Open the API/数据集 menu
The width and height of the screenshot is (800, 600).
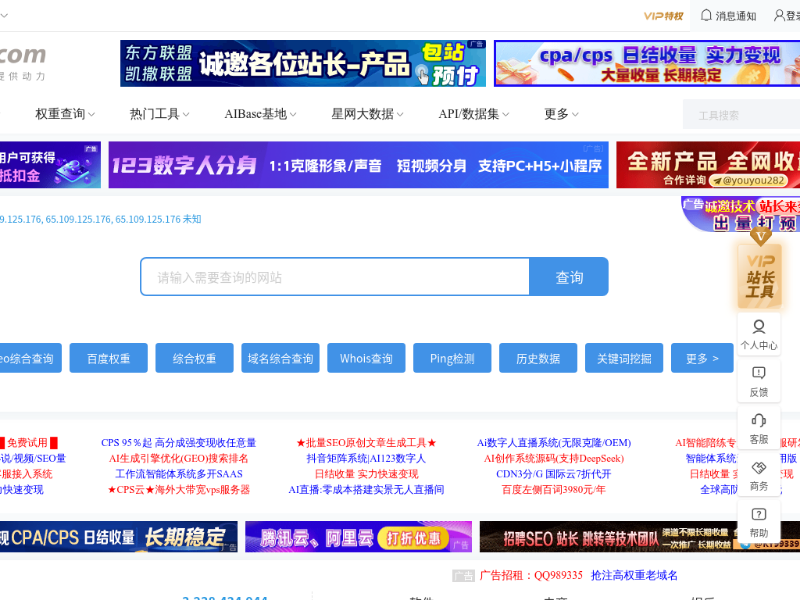474,114
